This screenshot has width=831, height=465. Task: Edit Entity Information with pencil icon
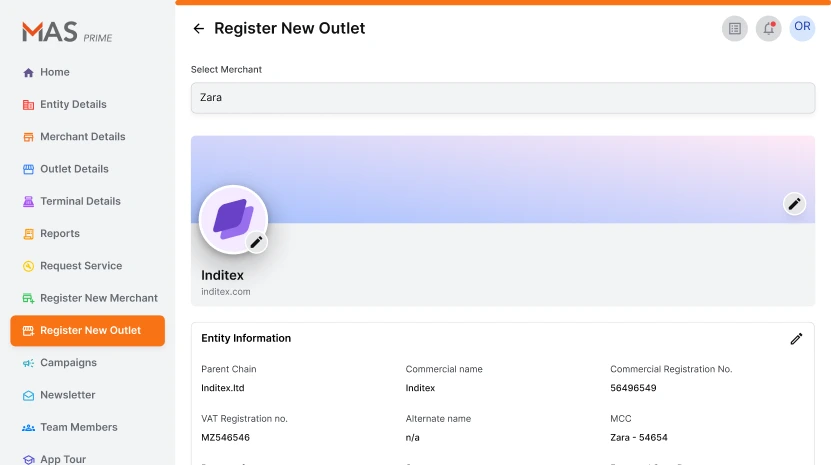(796, 339)
